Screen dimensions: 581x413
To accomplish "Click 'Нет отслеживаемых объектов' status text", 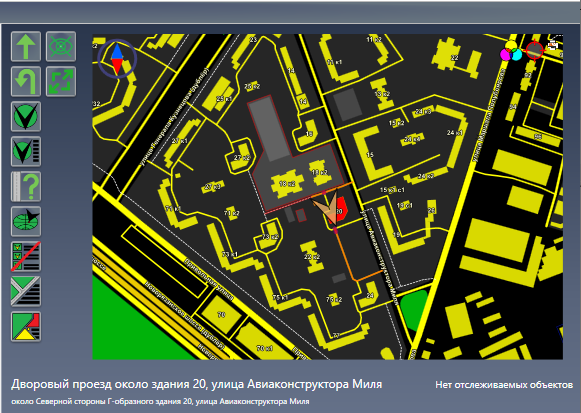I will coord(504,385).
